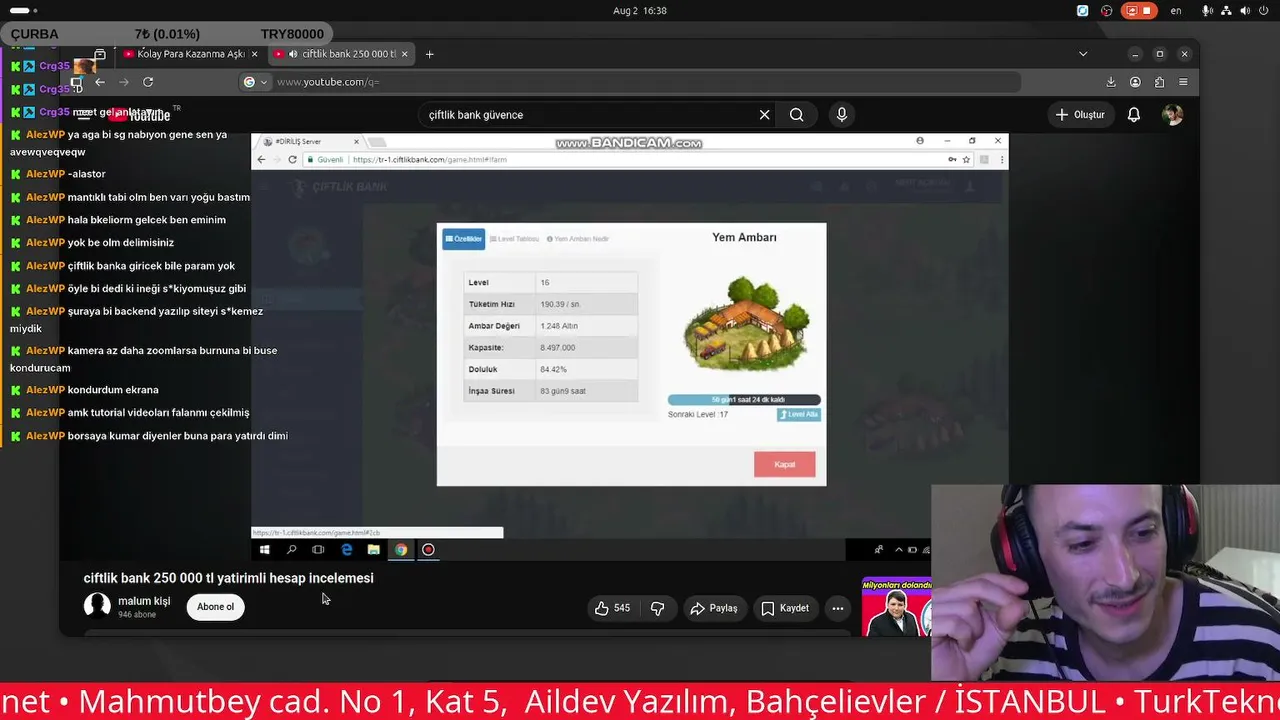Click the Task View icon on recorded taskbar
The height and width of the screenshot is (720, 1280).
318,549
